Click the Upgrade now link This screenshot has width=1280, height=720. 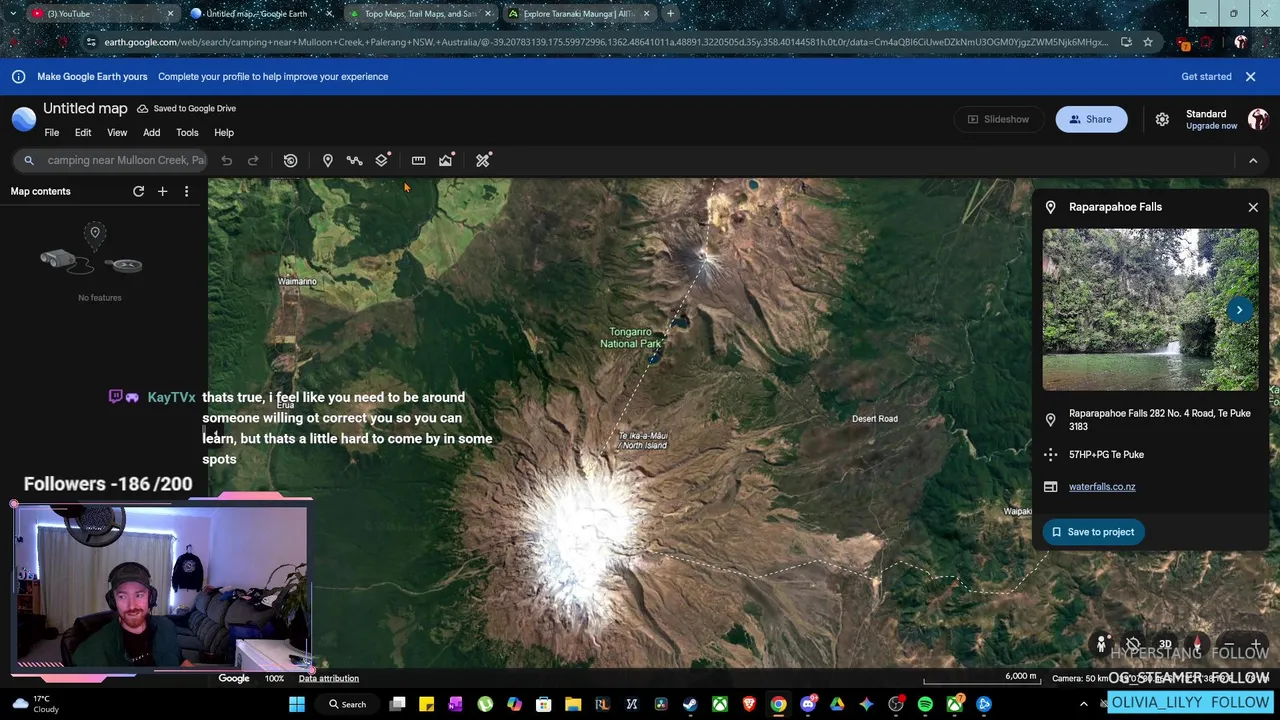coord(1212,126)
